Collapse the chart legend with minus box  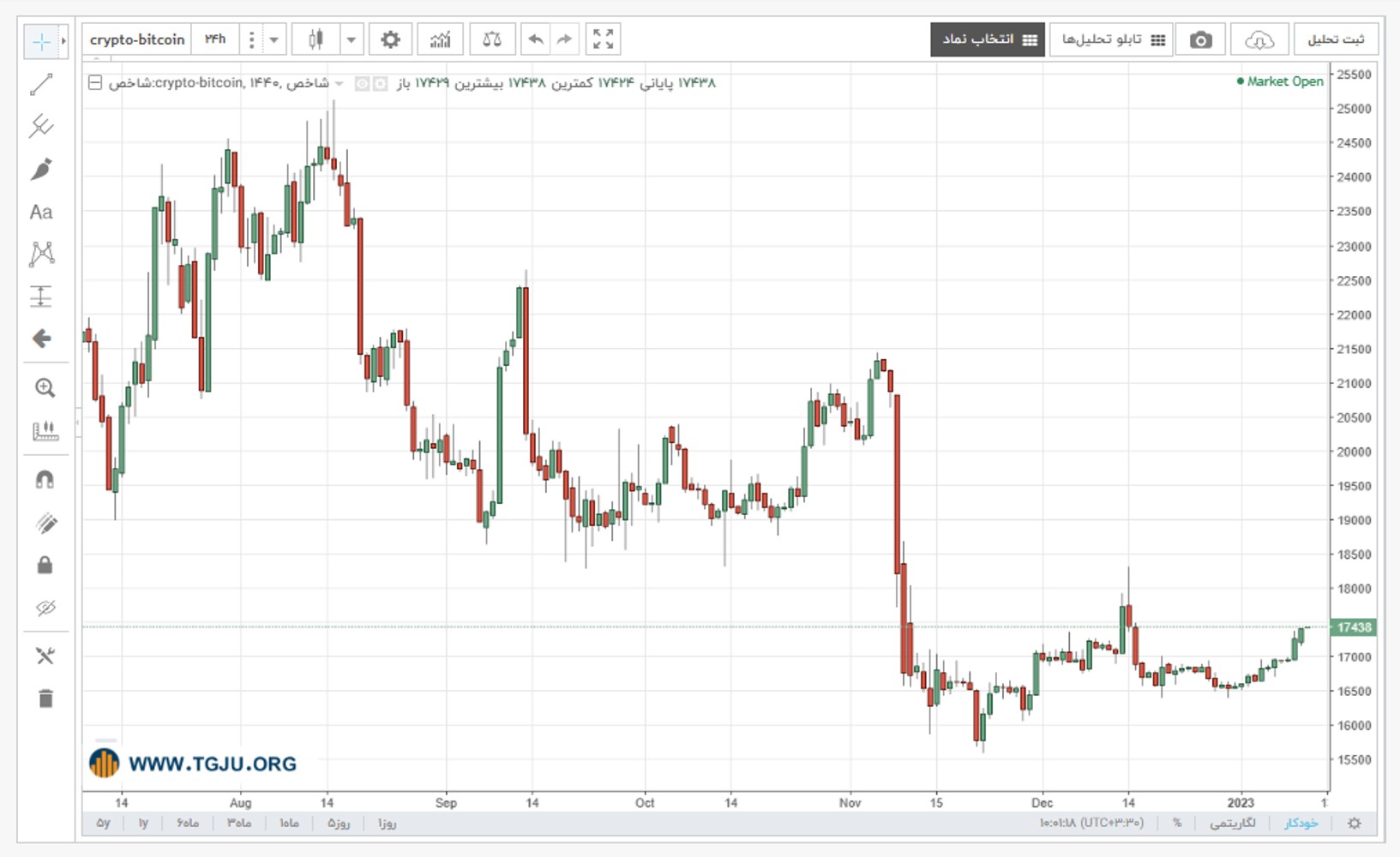[95, 82]
